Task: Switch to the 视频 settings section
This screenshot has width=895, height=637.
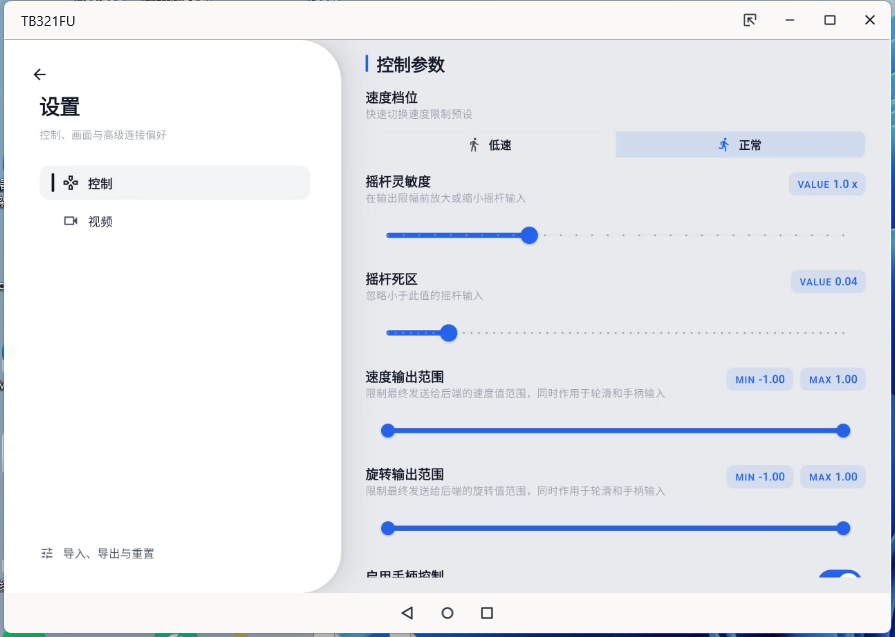Action: 175,221
